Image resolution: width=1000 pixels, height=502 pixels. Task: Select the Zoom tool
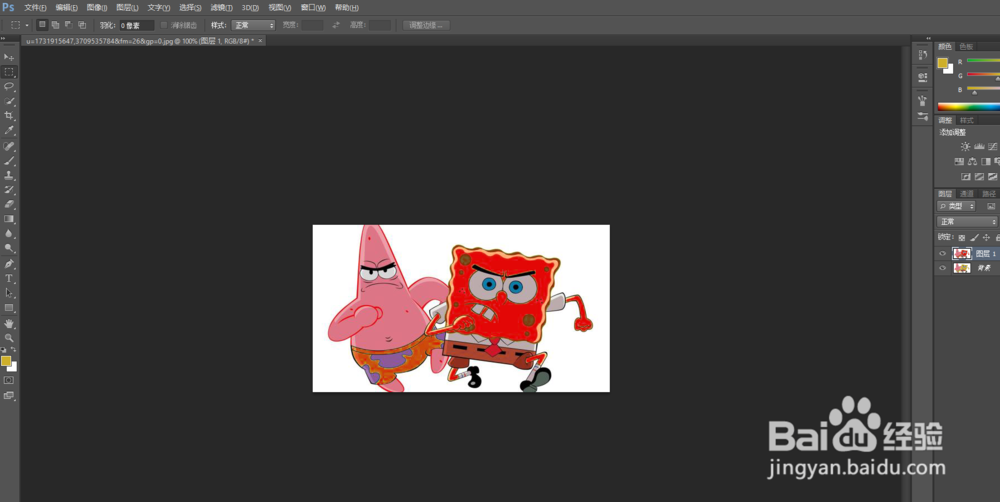pos(9,338)
